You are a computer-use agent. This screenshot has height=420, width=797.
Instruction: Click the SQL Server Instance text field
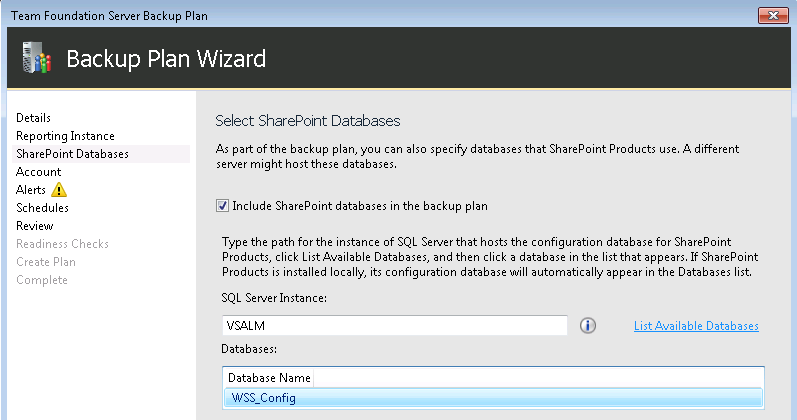[395, 326]
